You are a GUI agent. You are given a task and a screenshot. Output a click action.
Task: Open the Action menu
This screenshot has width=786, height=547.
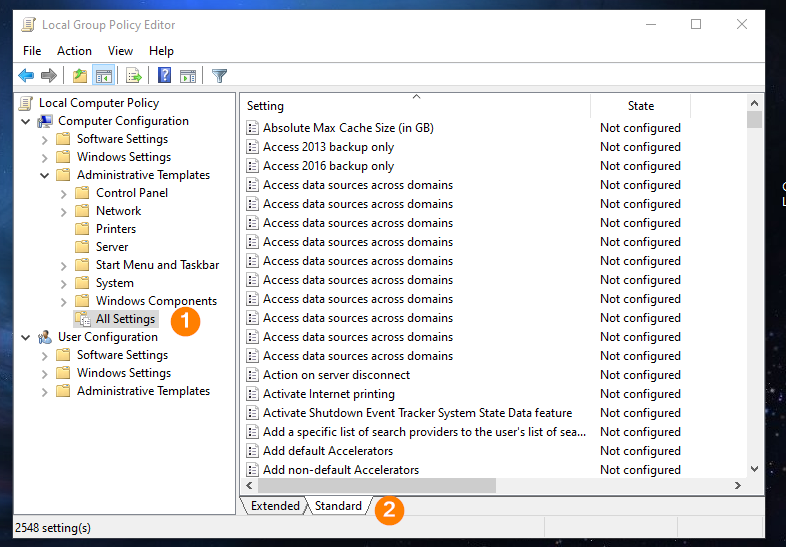point(74,51)
